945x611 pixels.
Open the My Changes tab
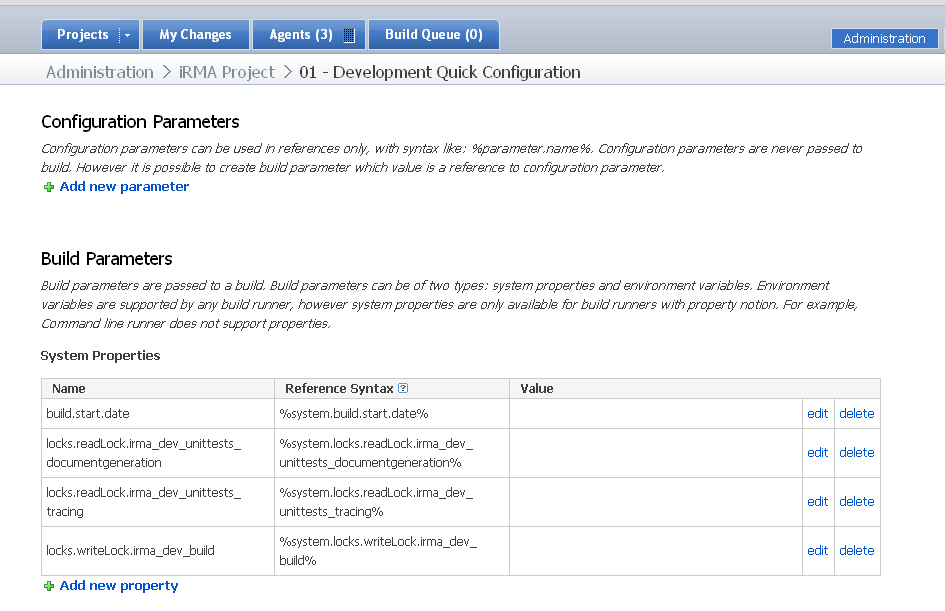(x=195, y=35)
